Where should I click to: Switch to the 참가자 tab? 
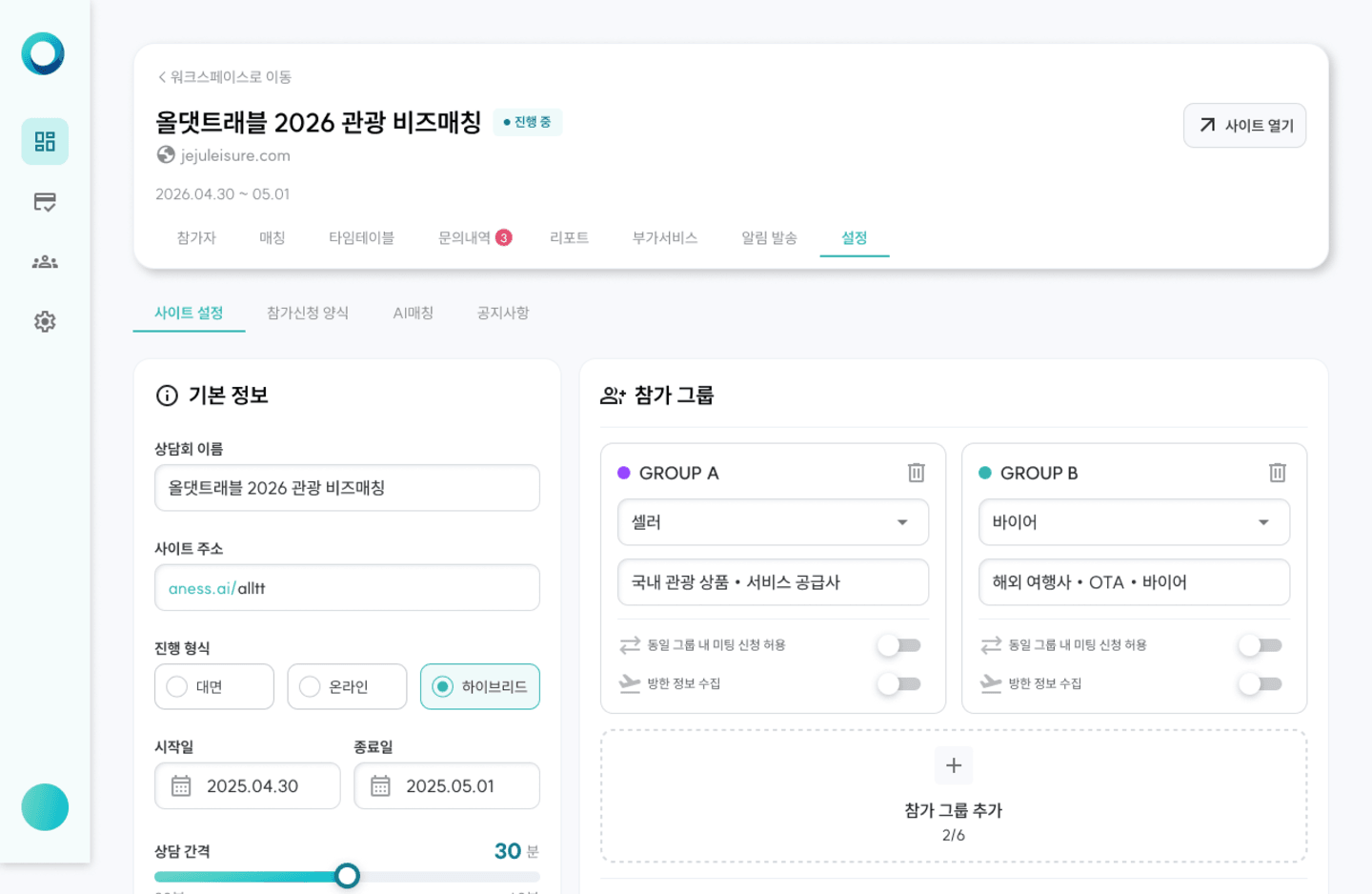point(196,237)
